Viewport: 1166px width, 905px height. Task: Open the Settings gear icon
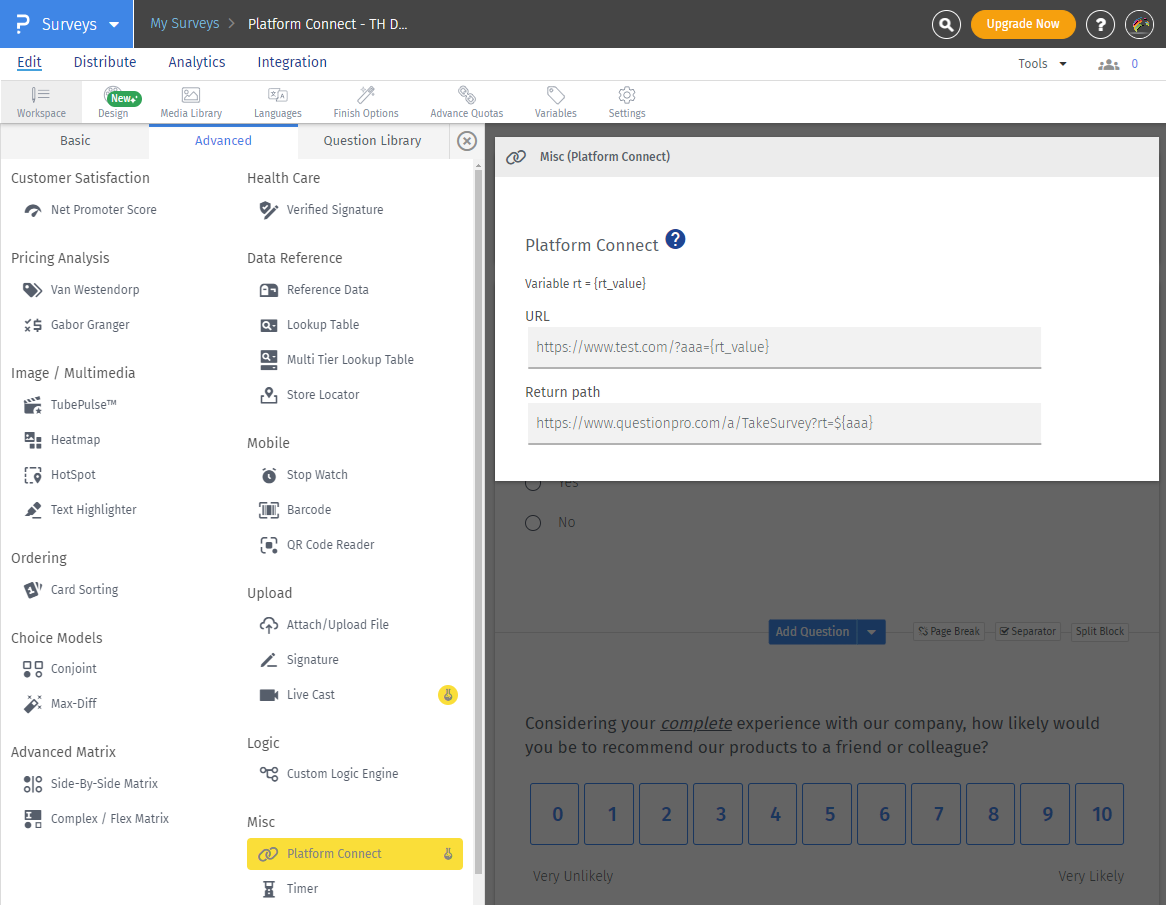[627, 102]
